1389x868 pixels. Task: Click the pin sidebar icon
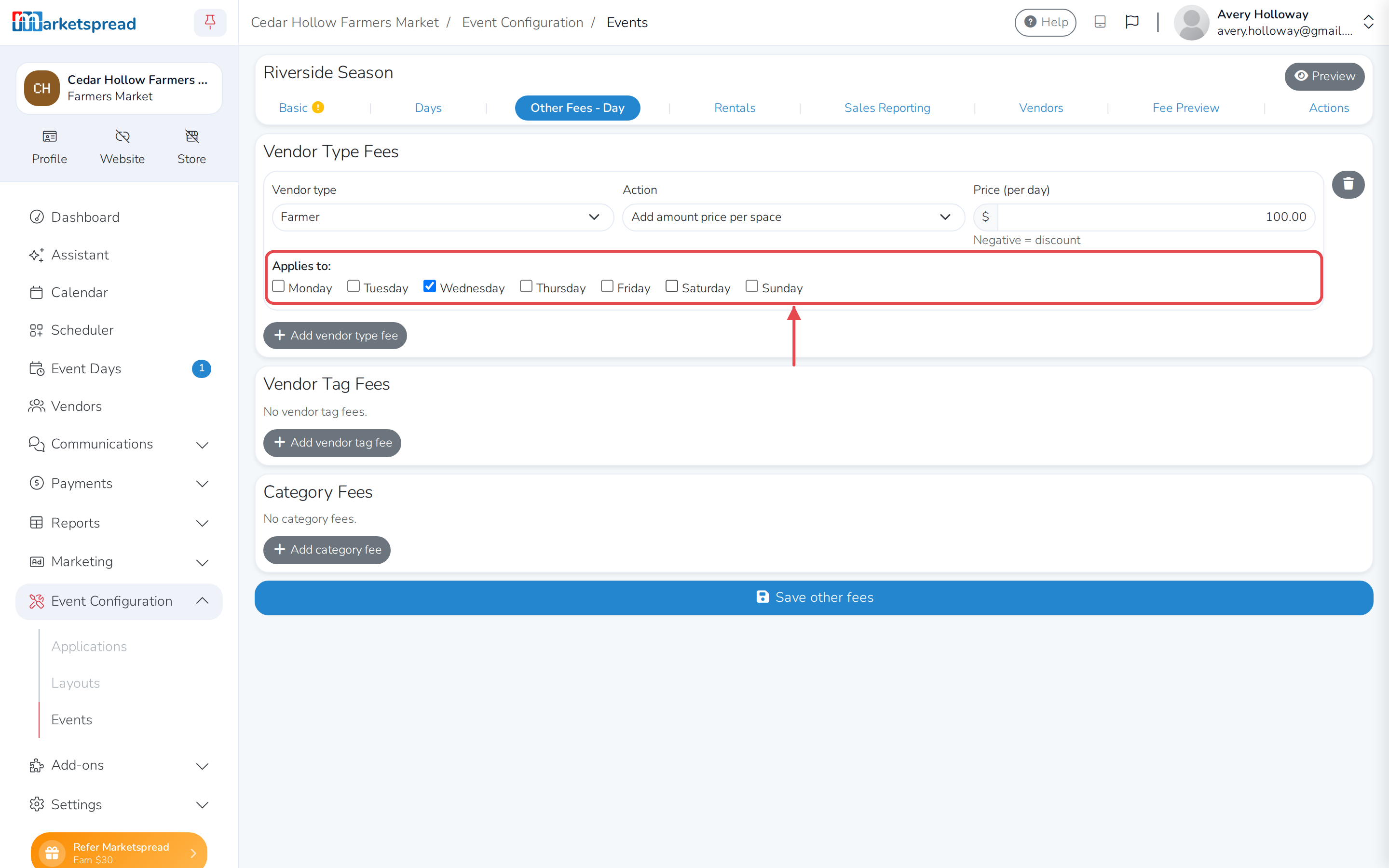209,22
